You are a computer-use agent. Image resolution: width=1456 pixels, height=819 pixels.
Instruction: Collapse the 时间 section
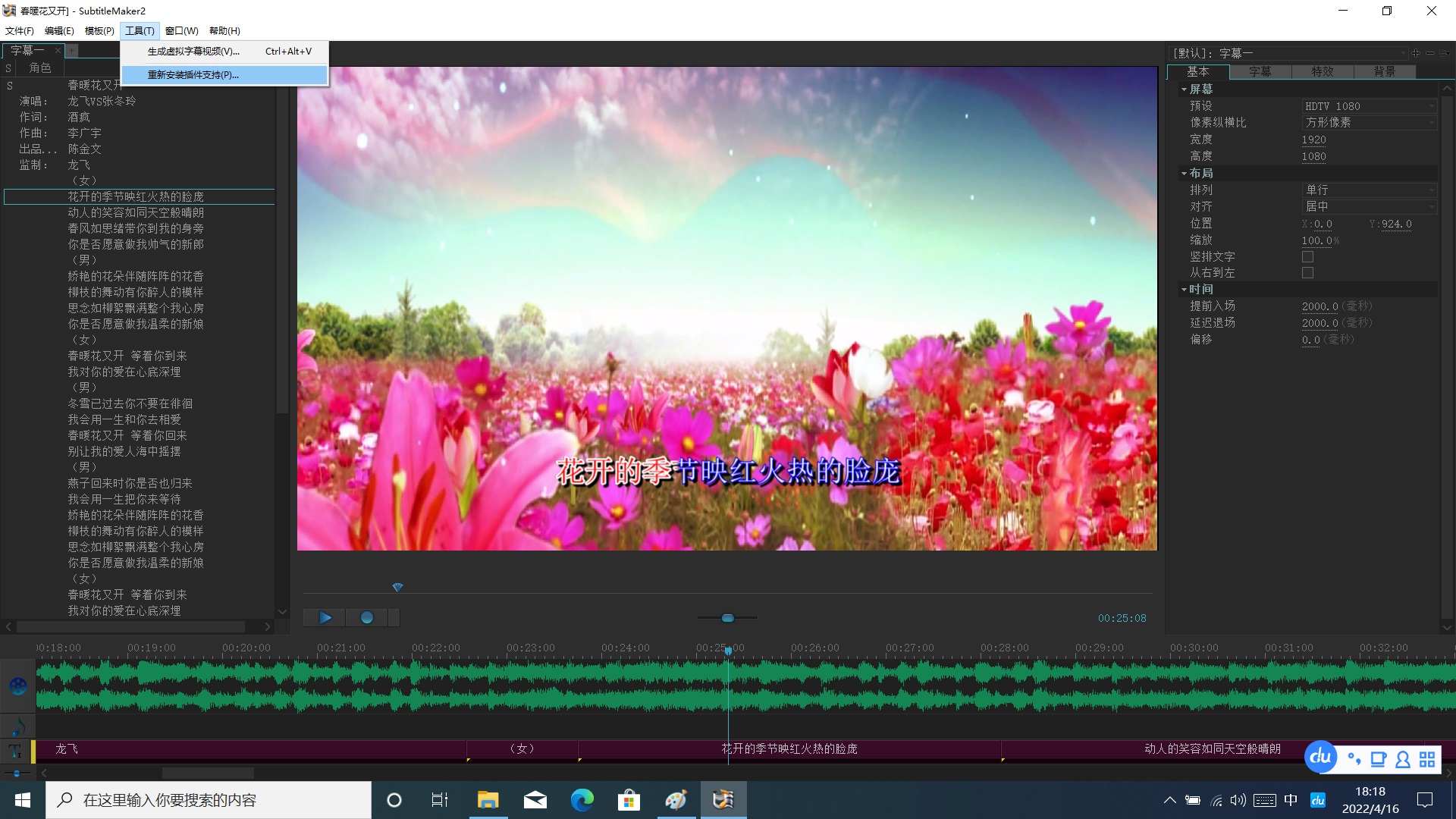pos(1184,290)
